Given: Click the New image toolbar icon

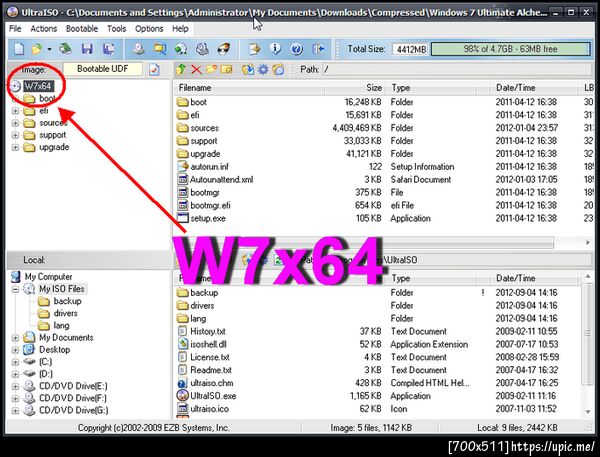Looking at the screenshot, I should point(18,49).
